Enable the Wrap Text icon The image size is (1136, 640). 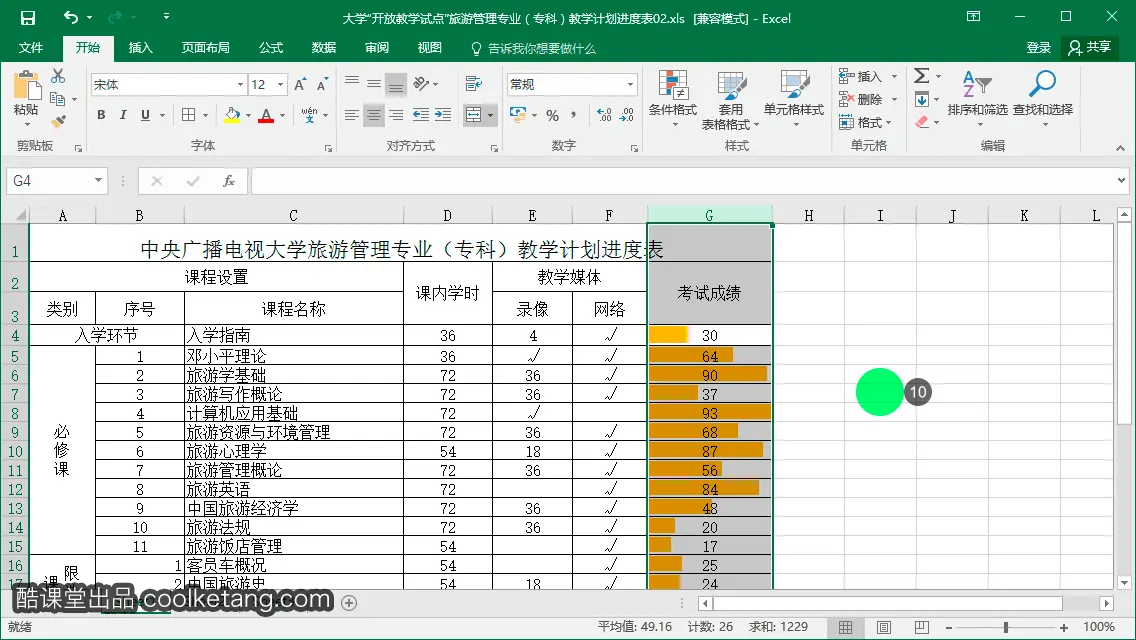pyautogui.click(x=474, y=84)
